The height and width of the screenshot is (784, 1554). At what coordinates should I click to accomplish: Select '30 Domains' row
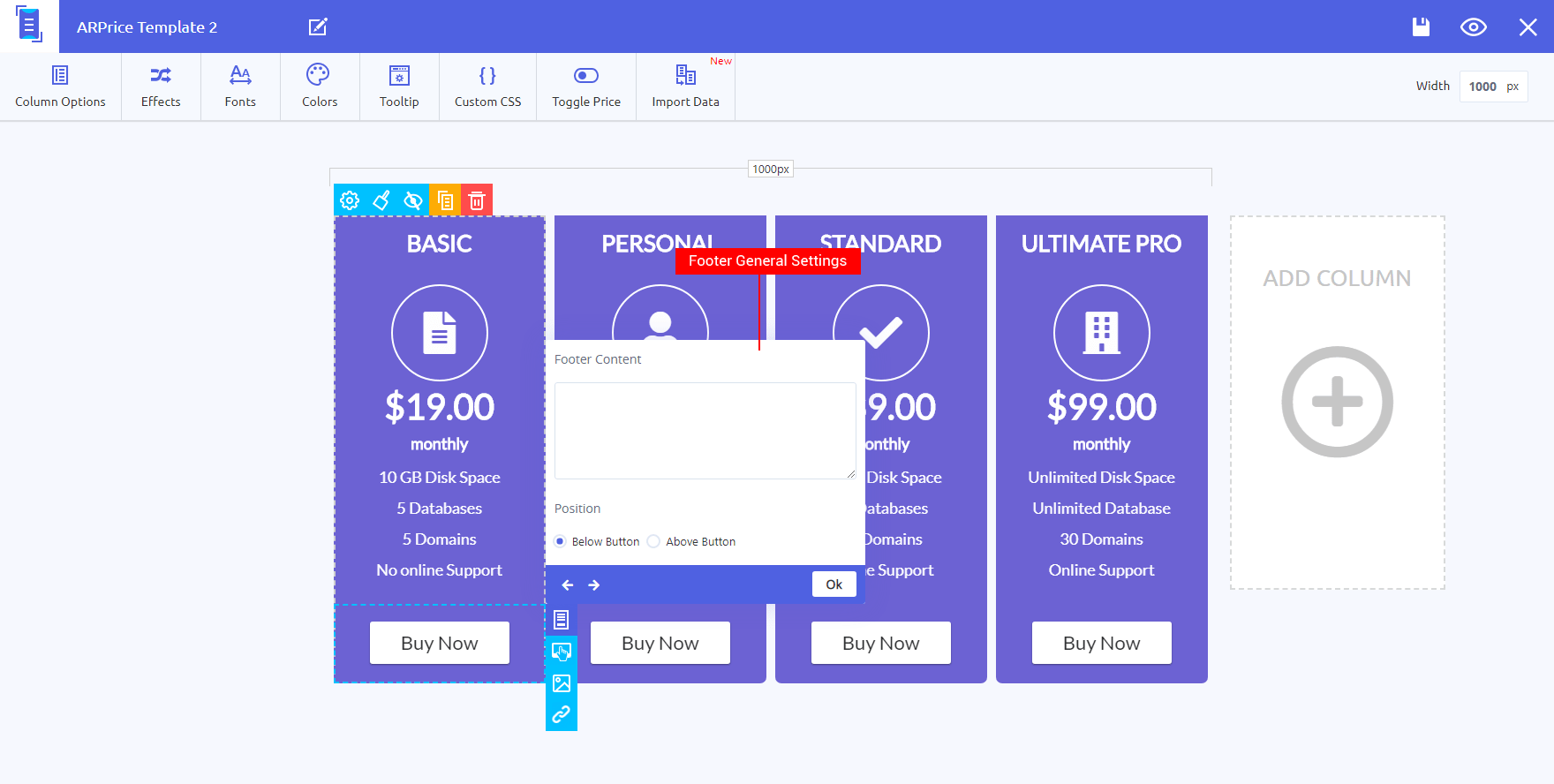pyautogui.click(x=1102, y=539)
